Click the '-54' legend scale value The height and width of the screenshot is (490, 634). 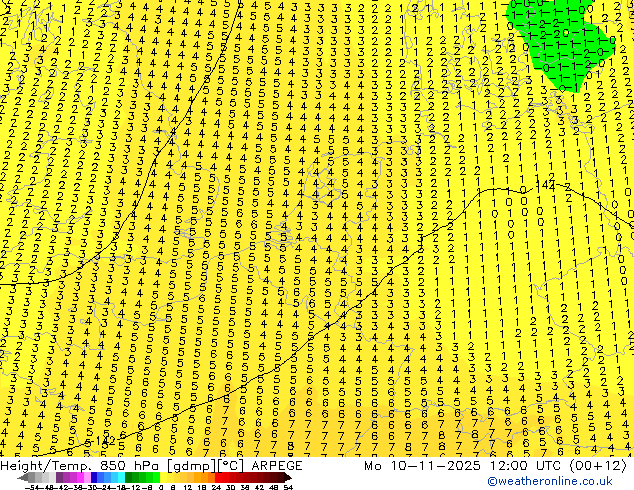coord(32,487)
